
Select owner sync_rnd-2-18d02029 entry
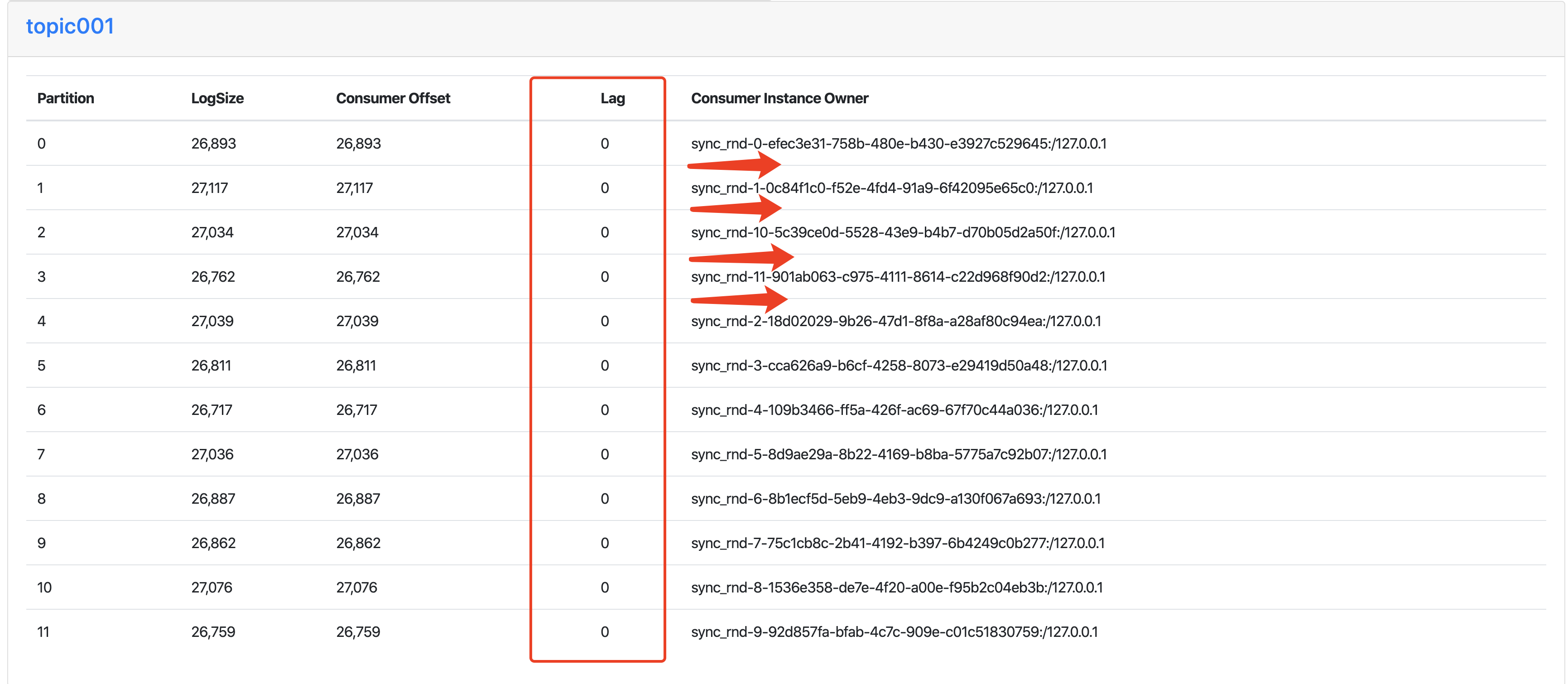point(895,321)
